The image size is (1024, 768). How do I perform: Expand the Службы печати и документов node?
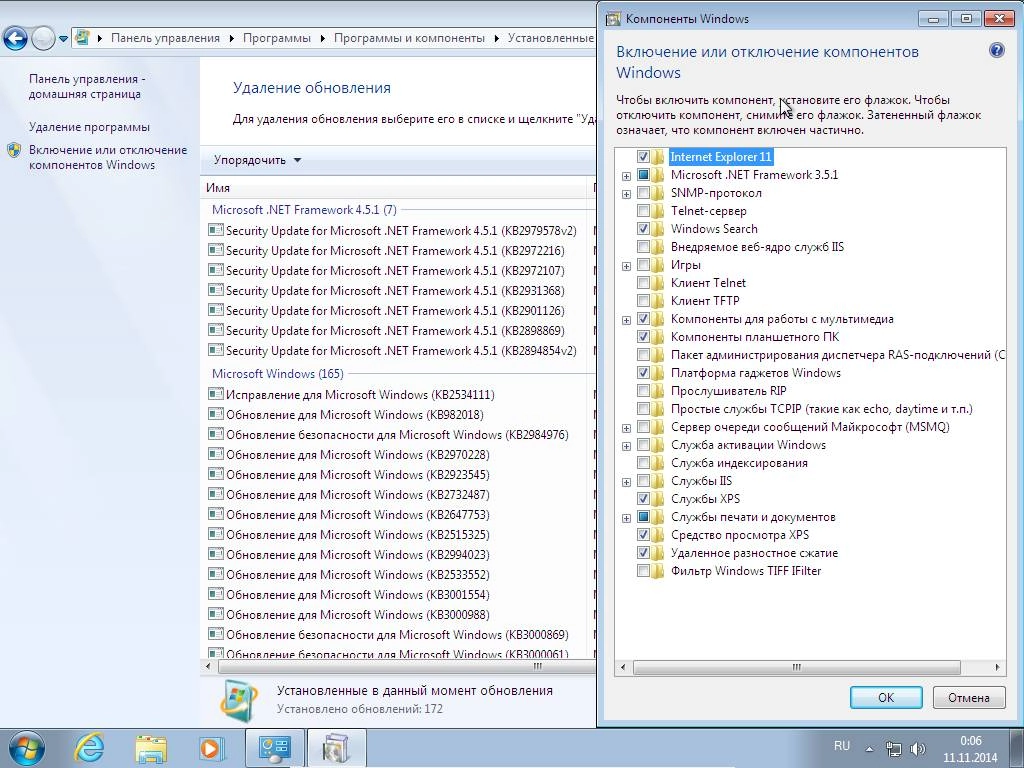(x=626, y=518)
